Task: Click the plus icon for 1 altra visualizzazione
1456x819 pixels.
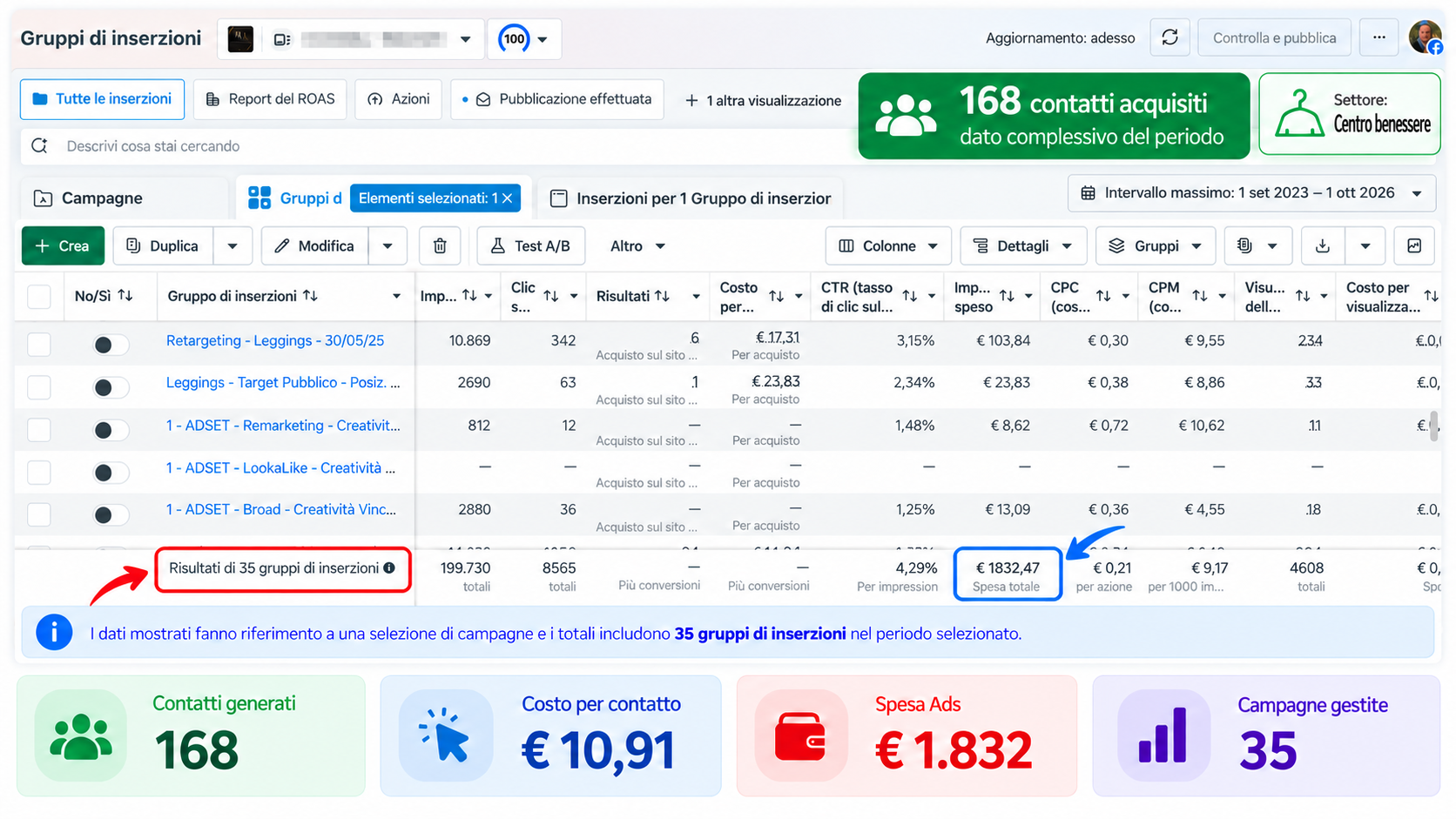Action: point(691,101)
